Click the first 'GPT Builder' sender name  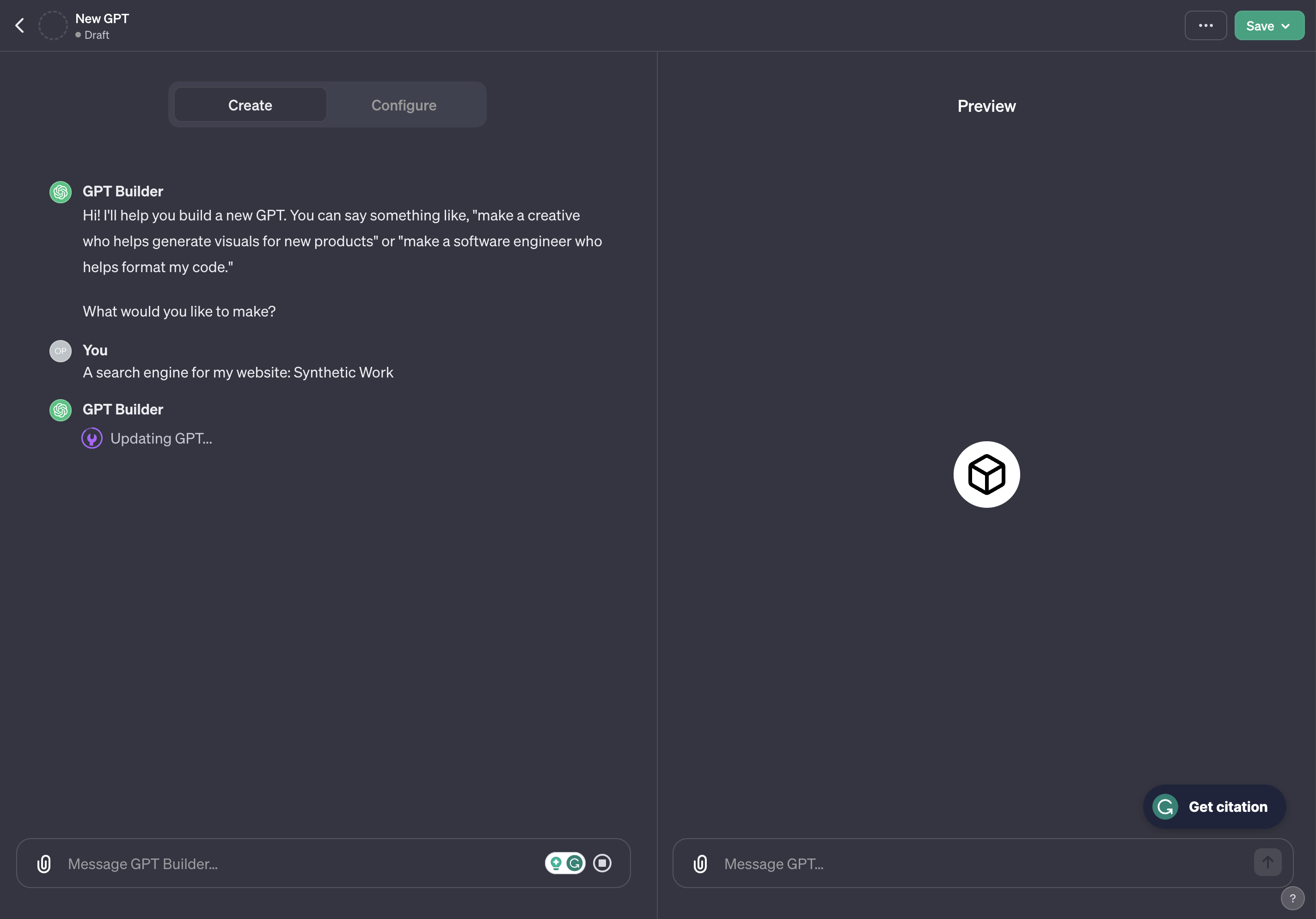pyautogui.click(x=122, y=191)
